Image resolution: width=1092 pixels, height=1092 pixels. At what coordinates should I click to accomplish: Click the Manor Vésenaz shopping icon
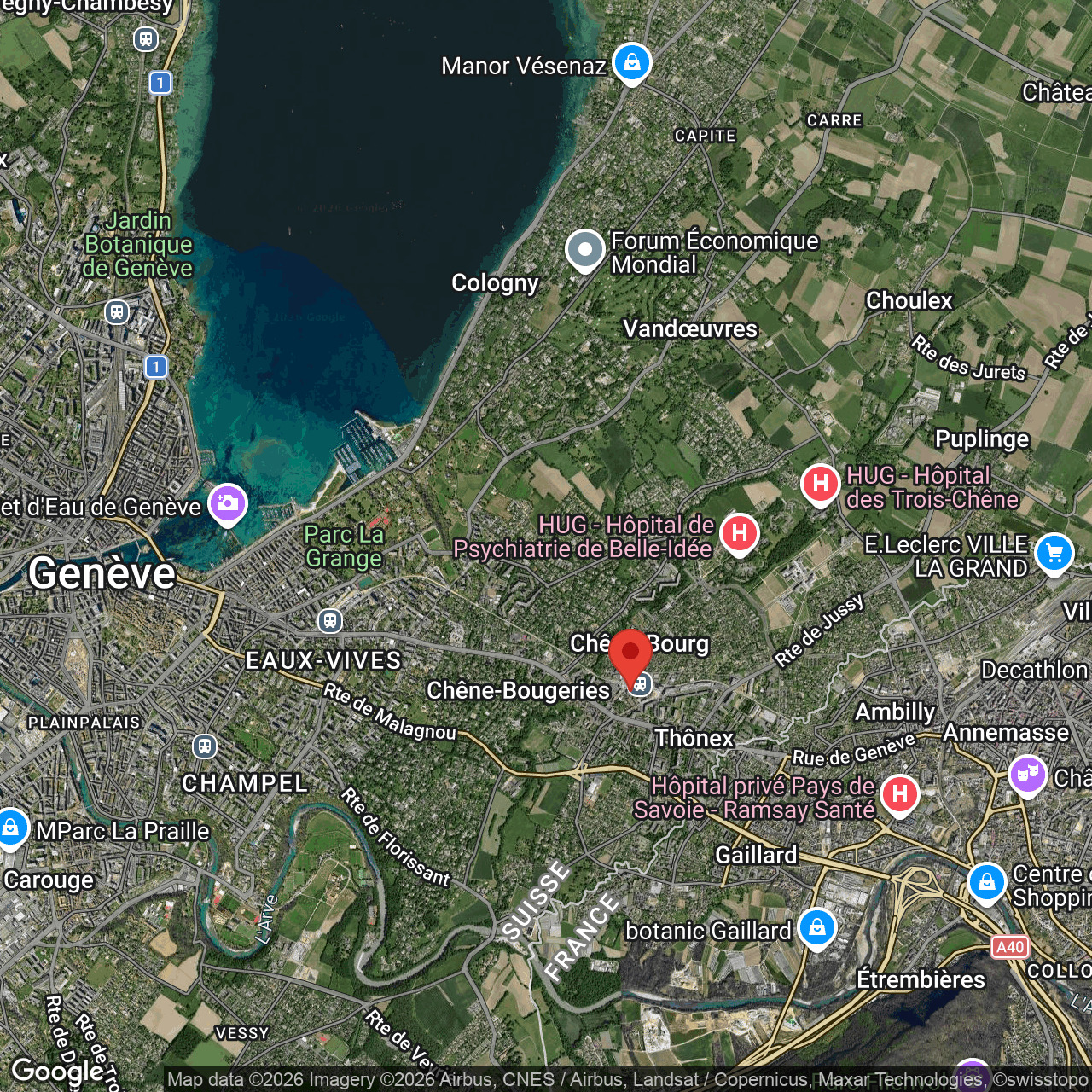631,63
